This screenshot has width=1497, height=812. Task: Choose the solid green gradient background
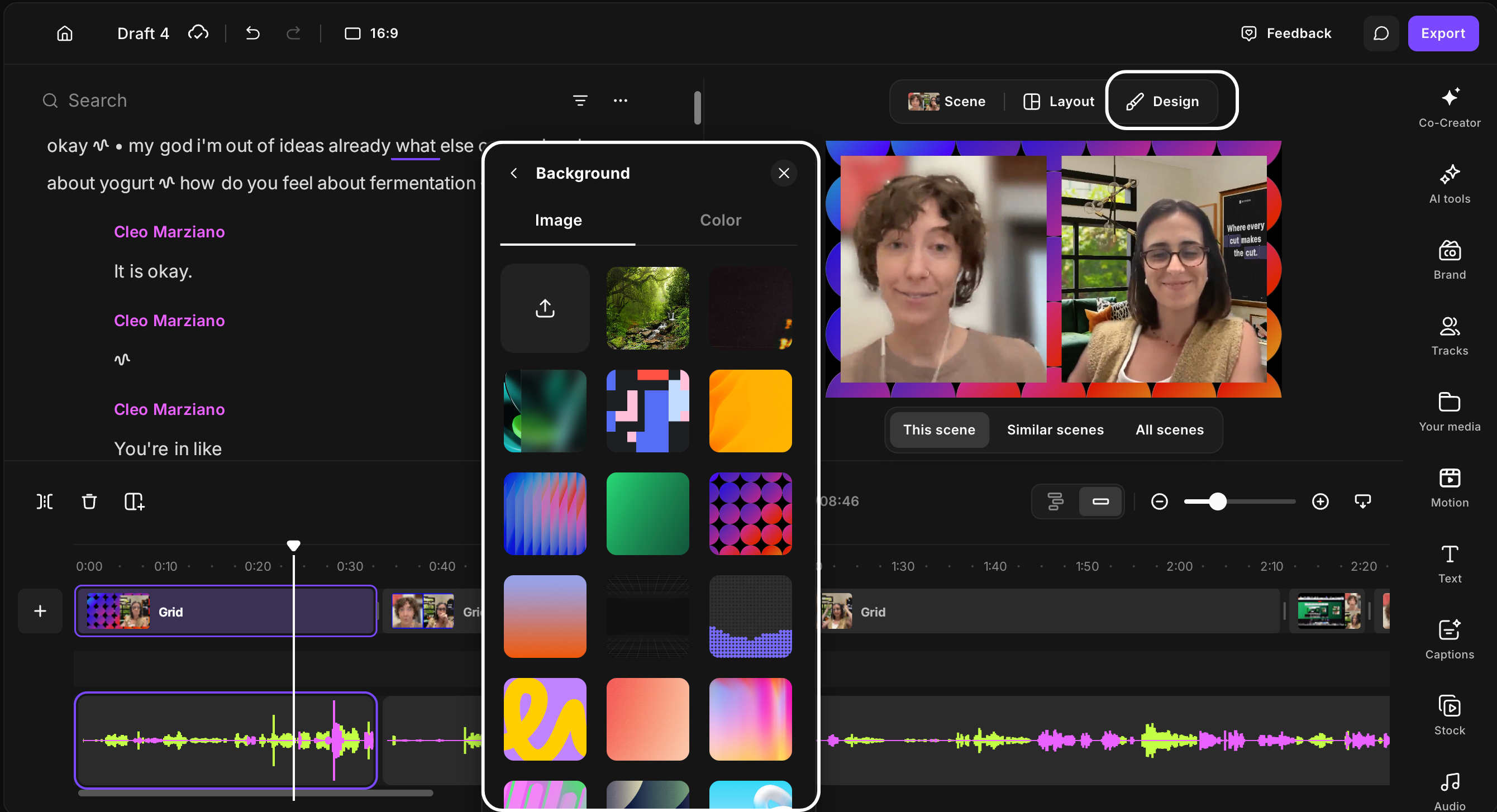click(647, 513)
